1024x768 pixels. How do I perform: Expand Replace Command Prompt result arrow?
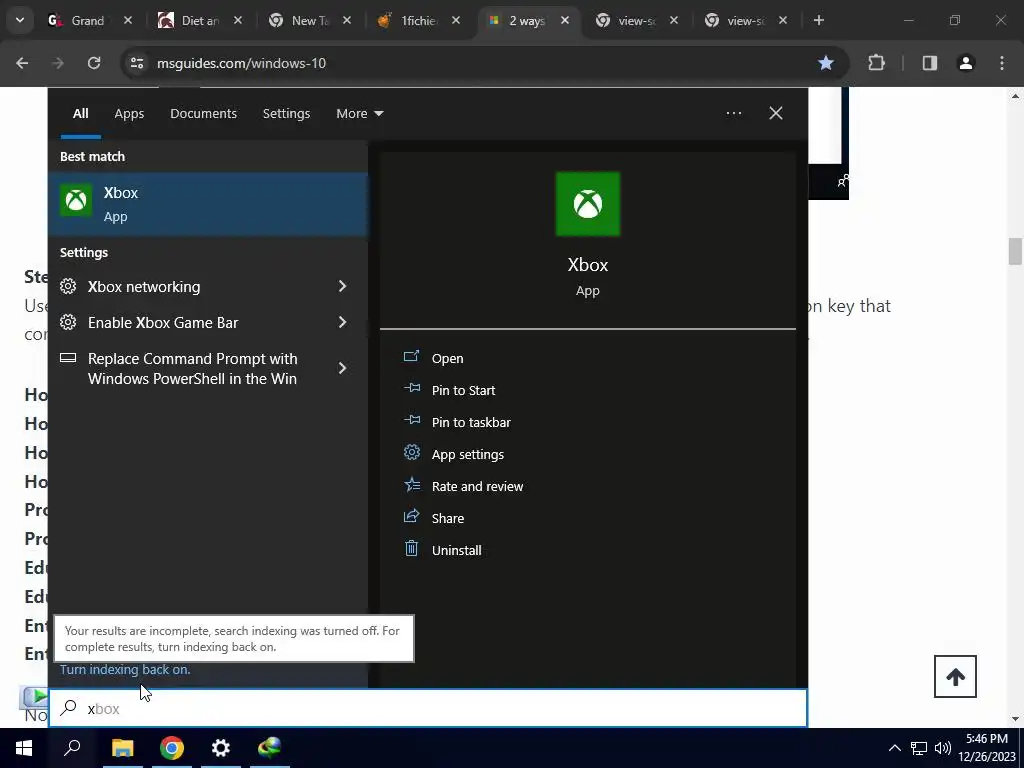342,368
